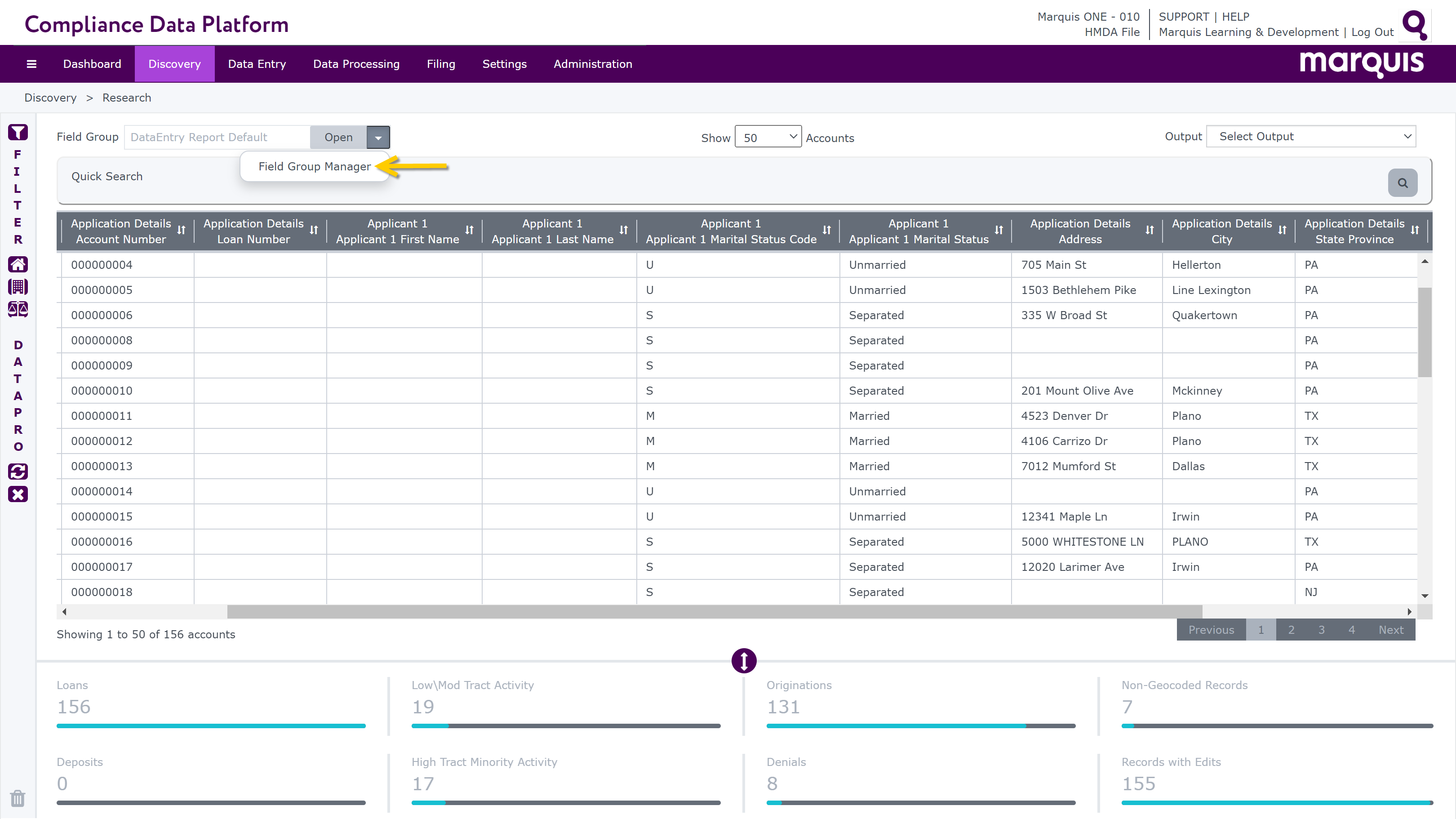Choose Field Group Manager menu entry
The width and height of the screenshot is (1456, 819).
(315, 166)
